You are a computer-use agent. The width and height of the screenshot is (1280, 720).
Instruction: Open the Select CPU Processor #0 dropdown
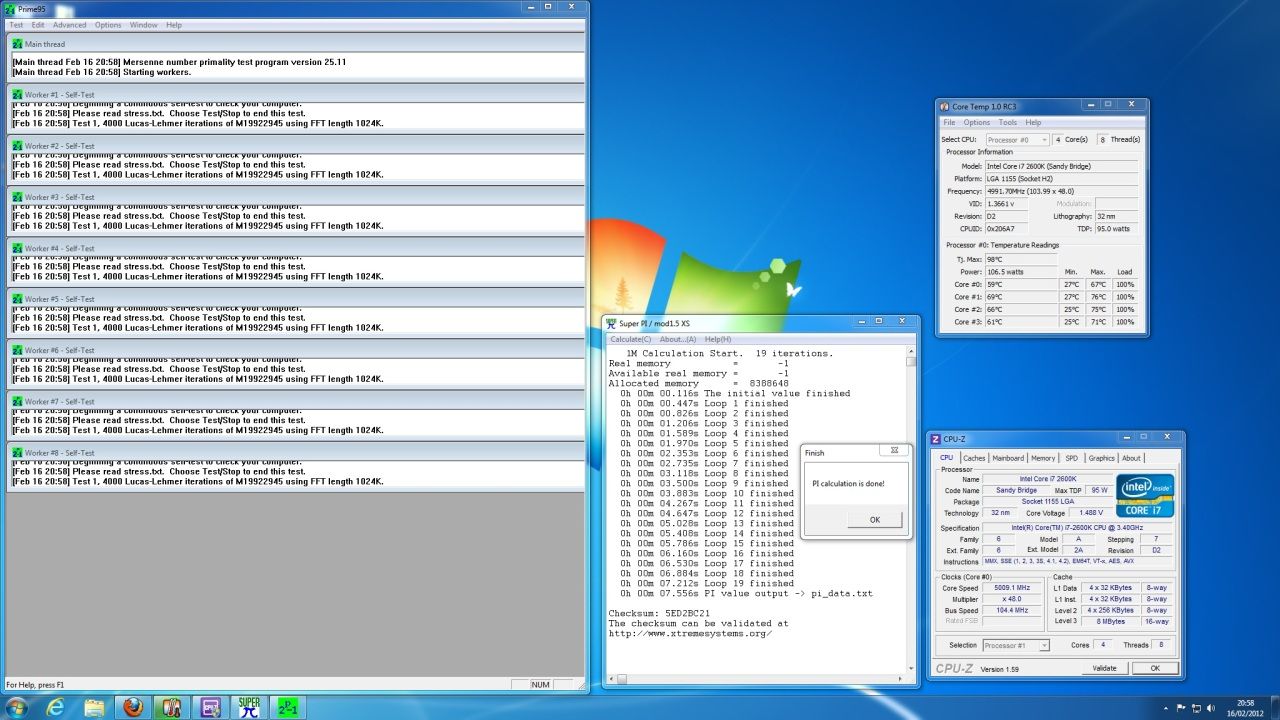tap(1017, 140)
